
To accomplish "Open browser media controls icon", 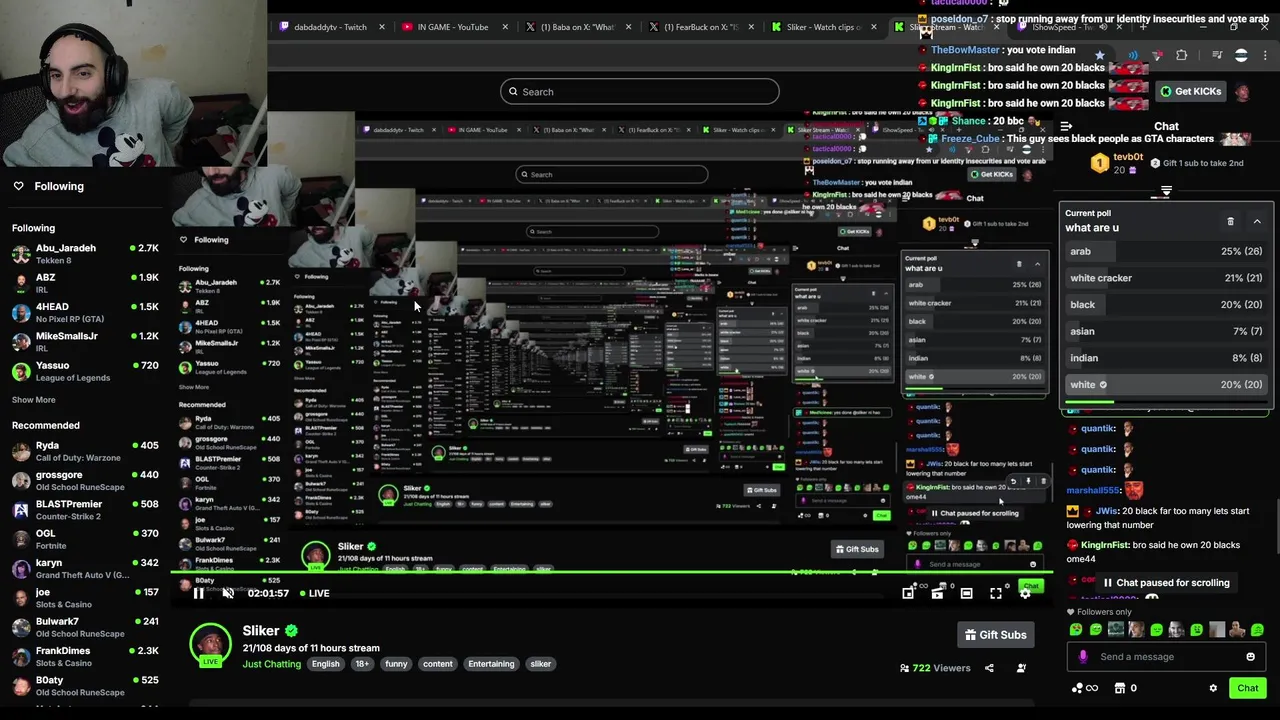I will click(x=1217, y=56).
